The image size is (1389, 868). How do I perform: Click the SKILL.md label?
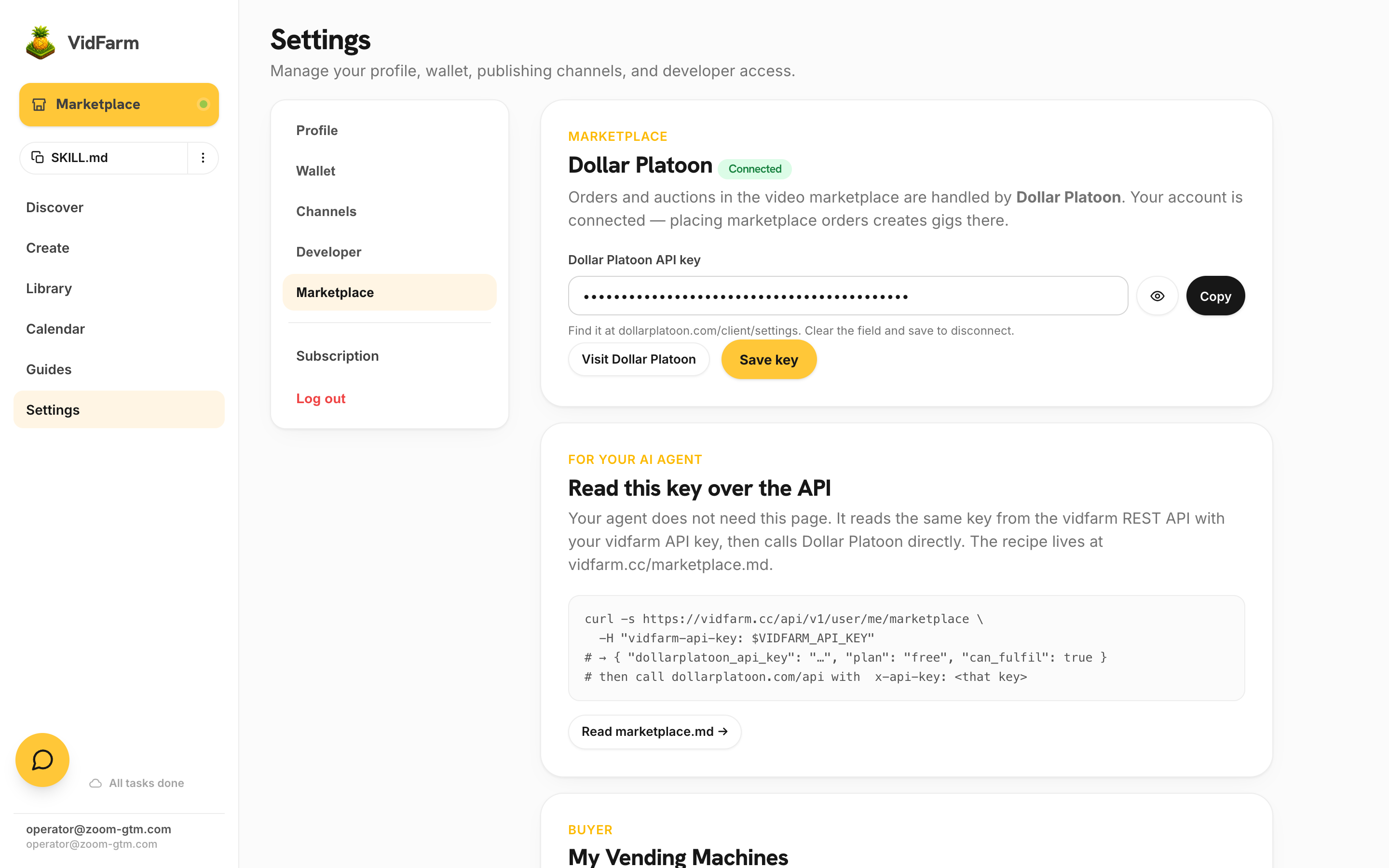click(79, 157)
